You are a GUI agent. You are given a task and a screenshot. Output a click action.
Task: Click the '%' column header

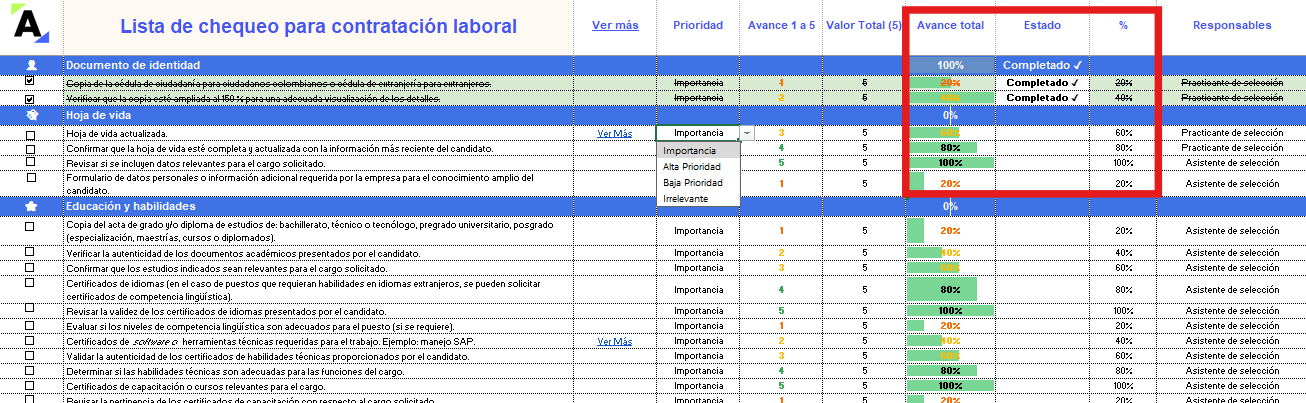(x=1124, y=26)
